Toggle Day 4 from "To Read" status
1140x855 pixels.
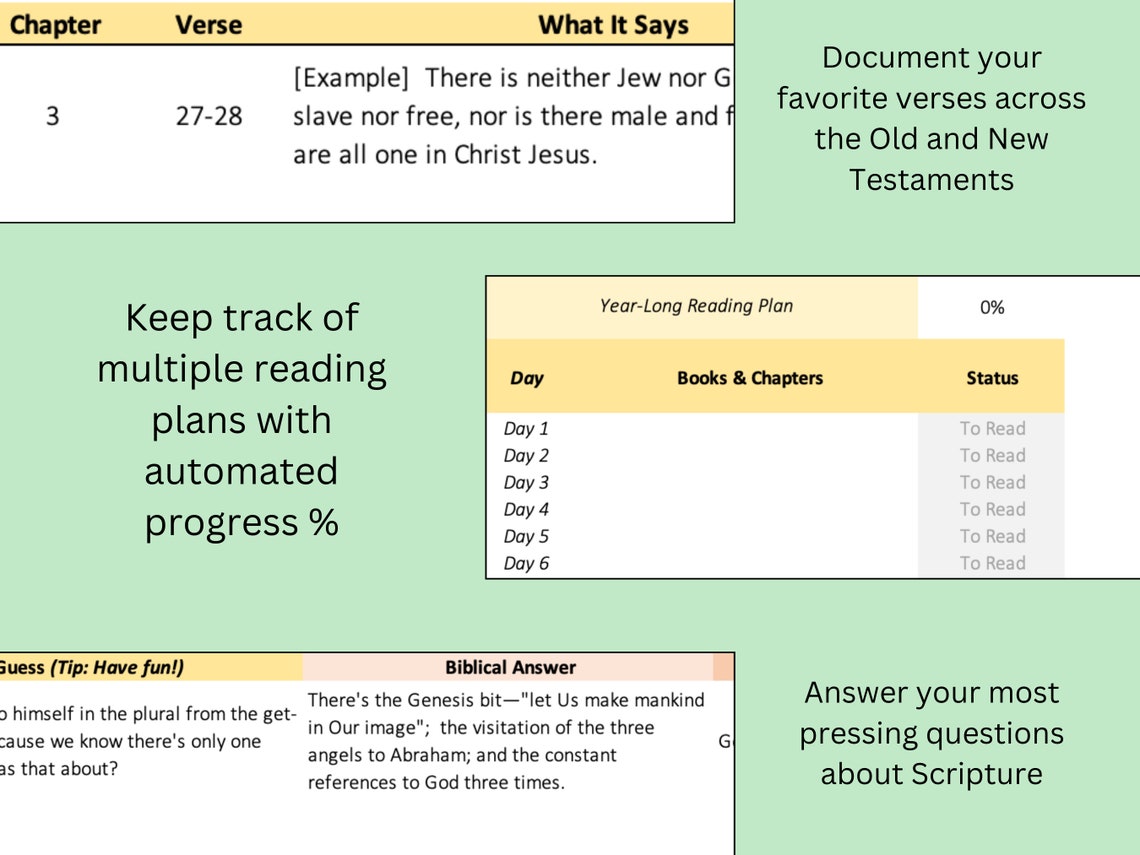point(992,509)
